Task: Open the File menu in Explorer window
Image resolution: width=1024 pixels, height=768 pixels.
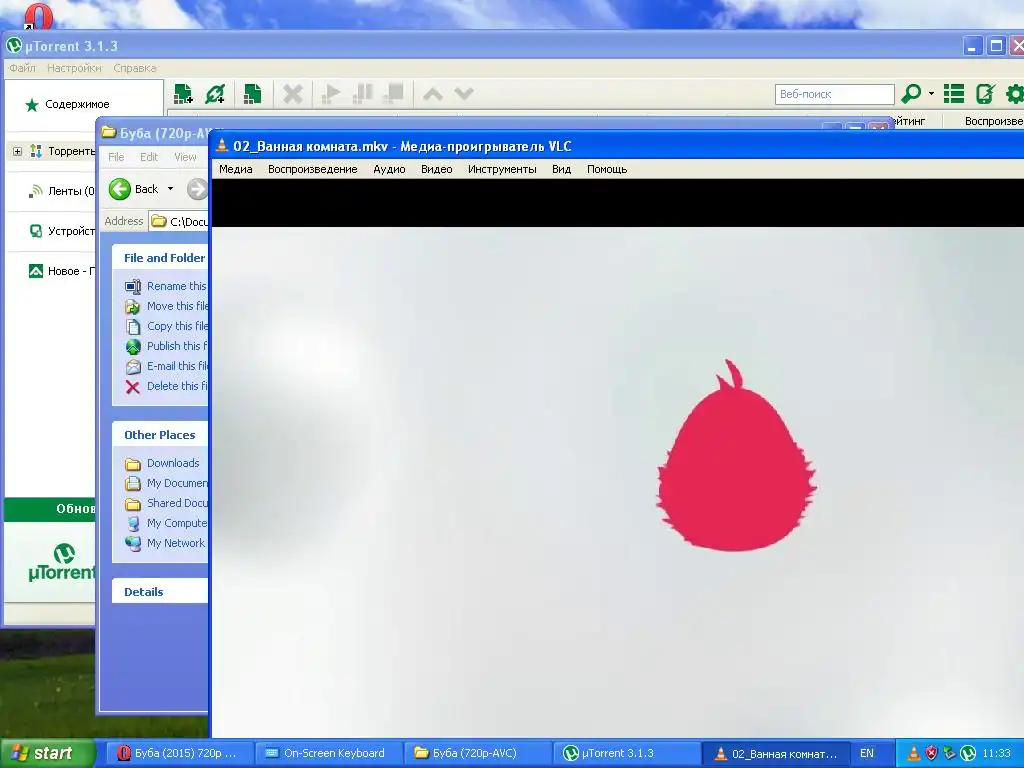Action: [x=116, y=157]
